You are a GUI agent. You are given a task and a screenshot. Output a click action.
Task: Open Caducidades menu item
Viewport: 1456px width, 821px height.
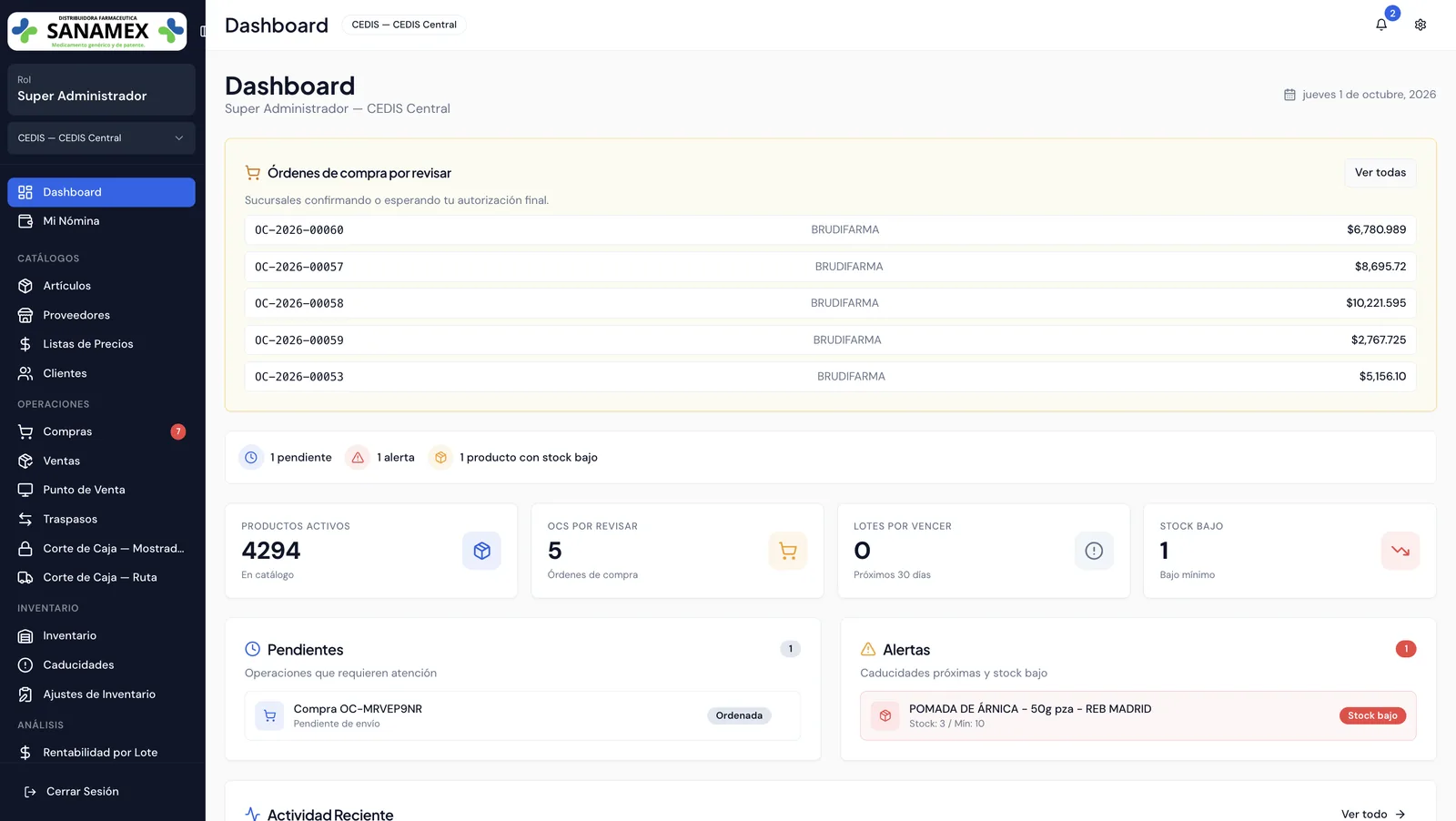[101, 664]
